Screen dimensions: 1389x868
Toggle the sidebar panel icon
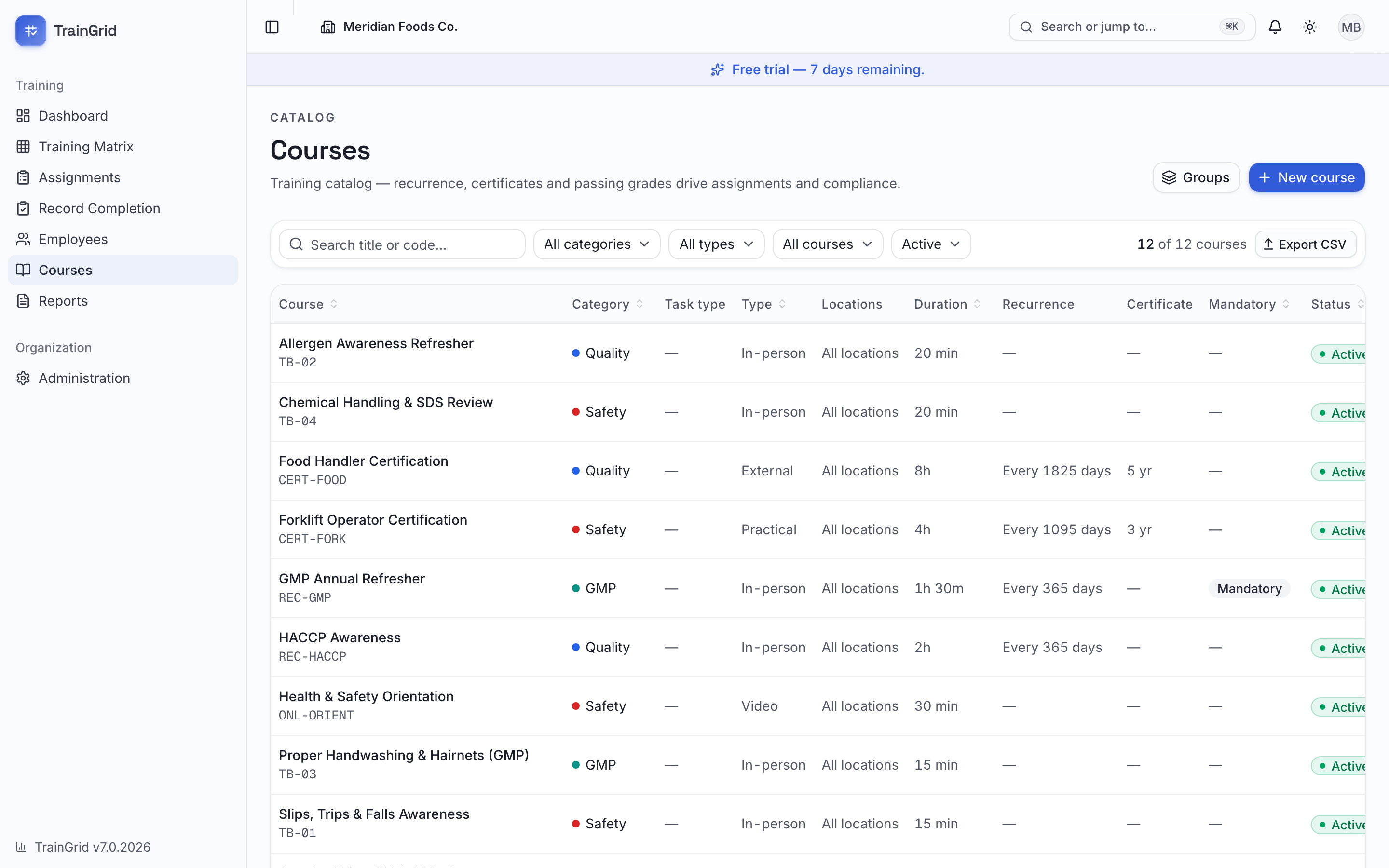(272, 27)
